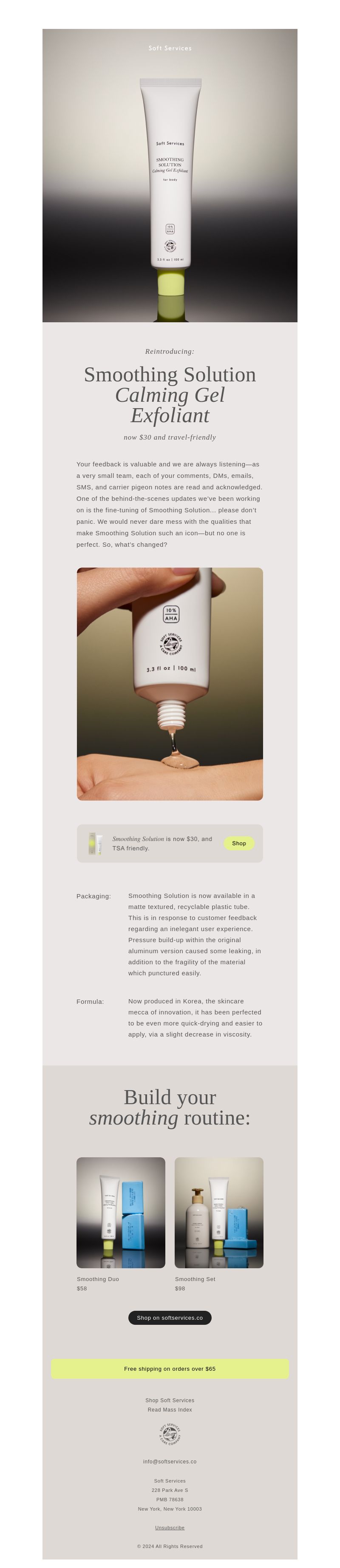Viewport: 340px width, 1568px height.
Task: Click the italic Smoothing Solution promo text
Action: tap(138, 839)
